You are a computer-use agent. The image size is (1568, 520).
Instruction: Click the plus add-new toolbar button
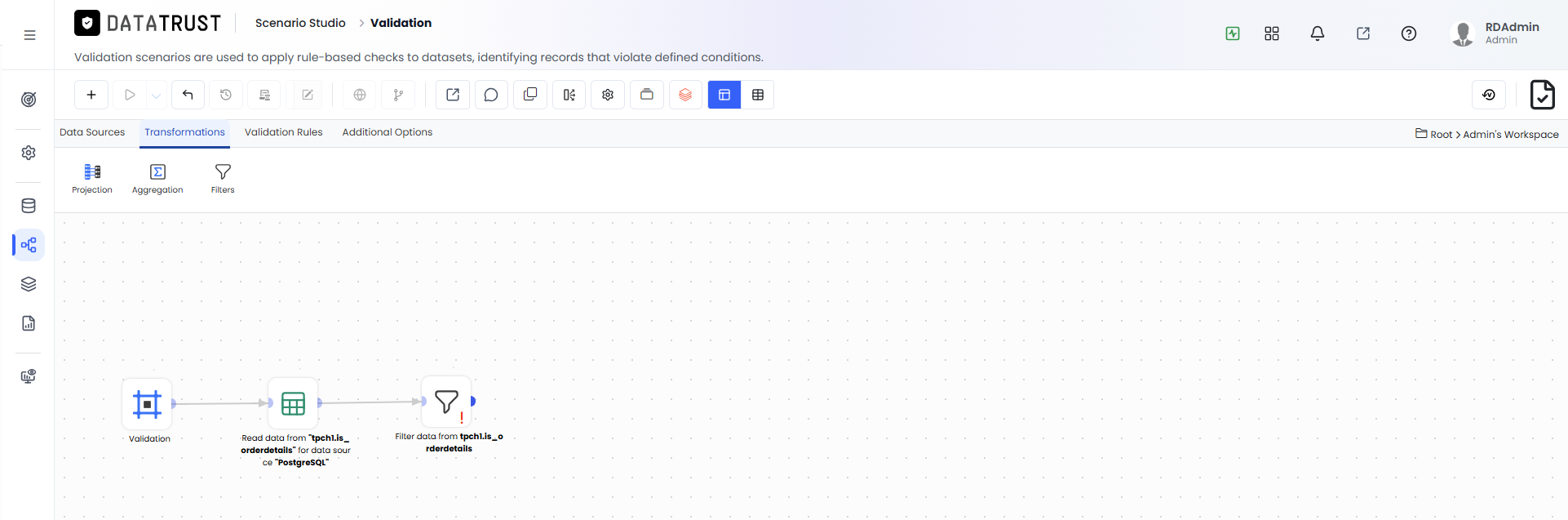tap(91, 95)
